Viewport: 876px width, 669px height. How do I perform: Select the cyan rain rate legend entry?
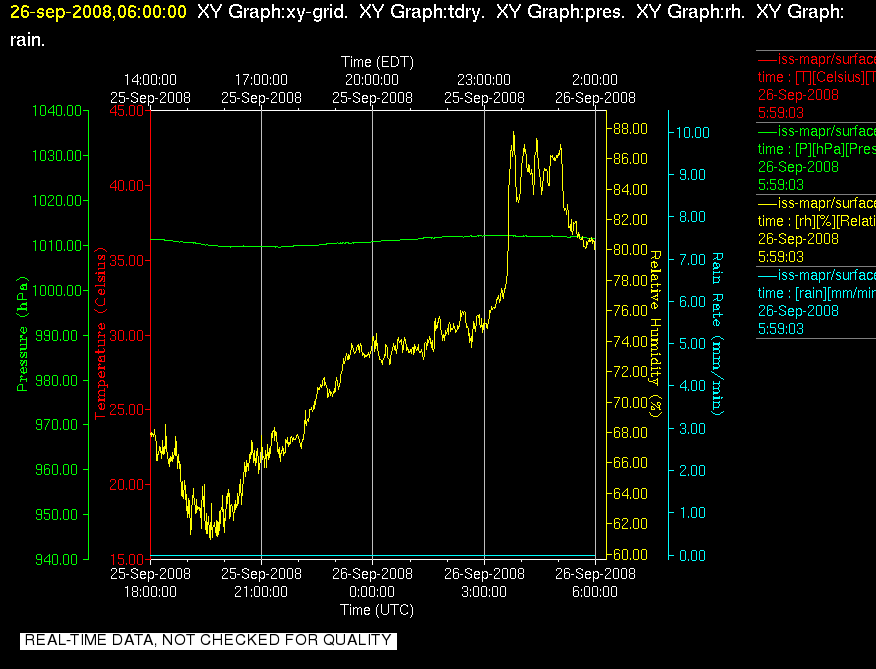pyautogui.click(x=816, y=302)
